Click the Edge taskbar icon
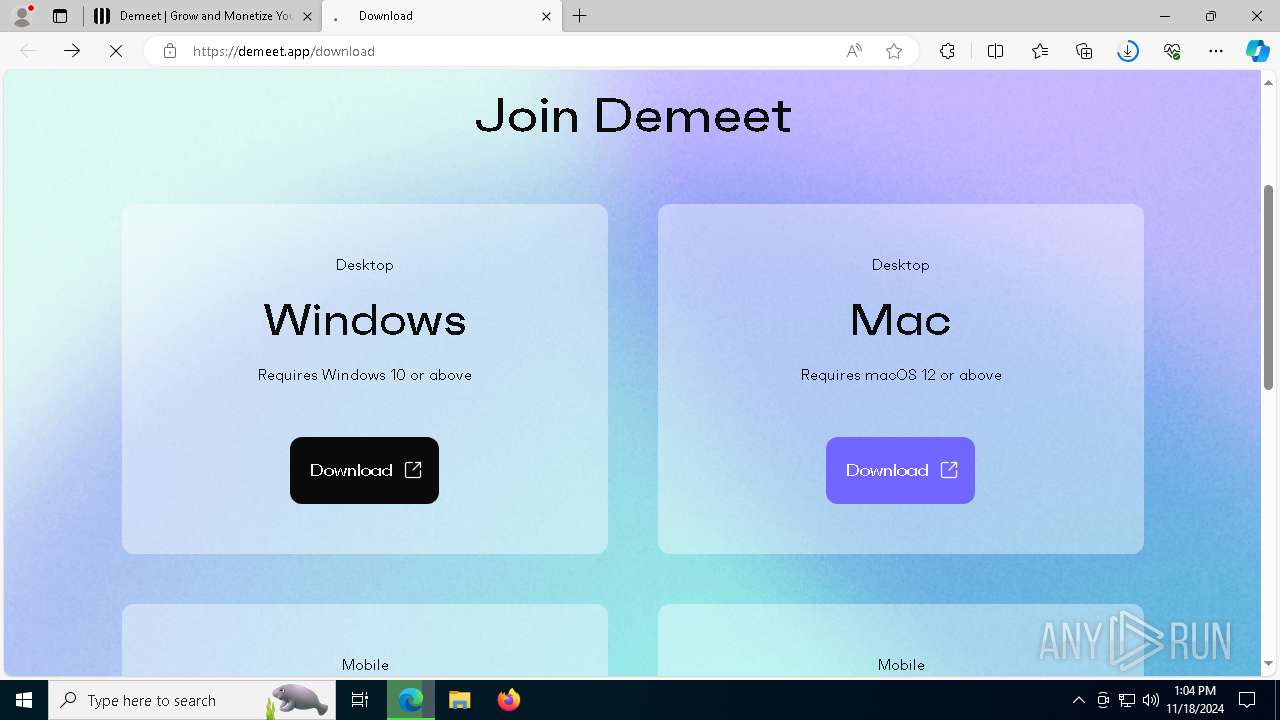Image resolution: width=1280 pixels, height=720 pixels. pyautogui.click(x=411, y=700)
